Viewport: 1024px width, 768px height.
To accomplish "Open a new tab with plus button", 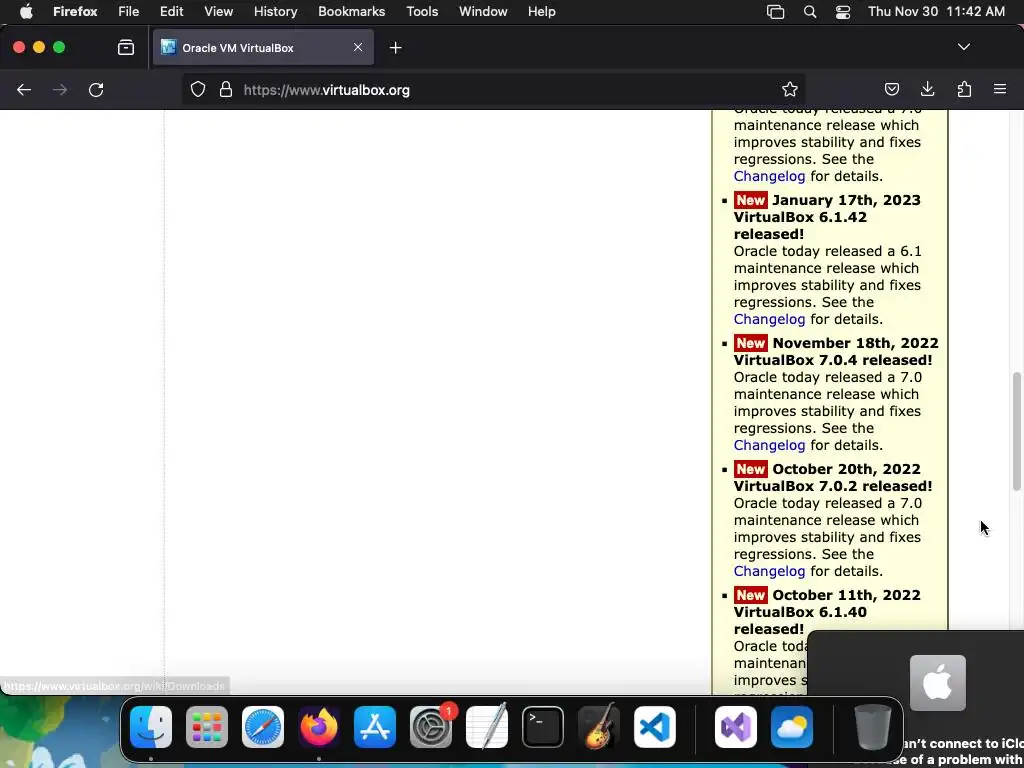I will point(395,48).
